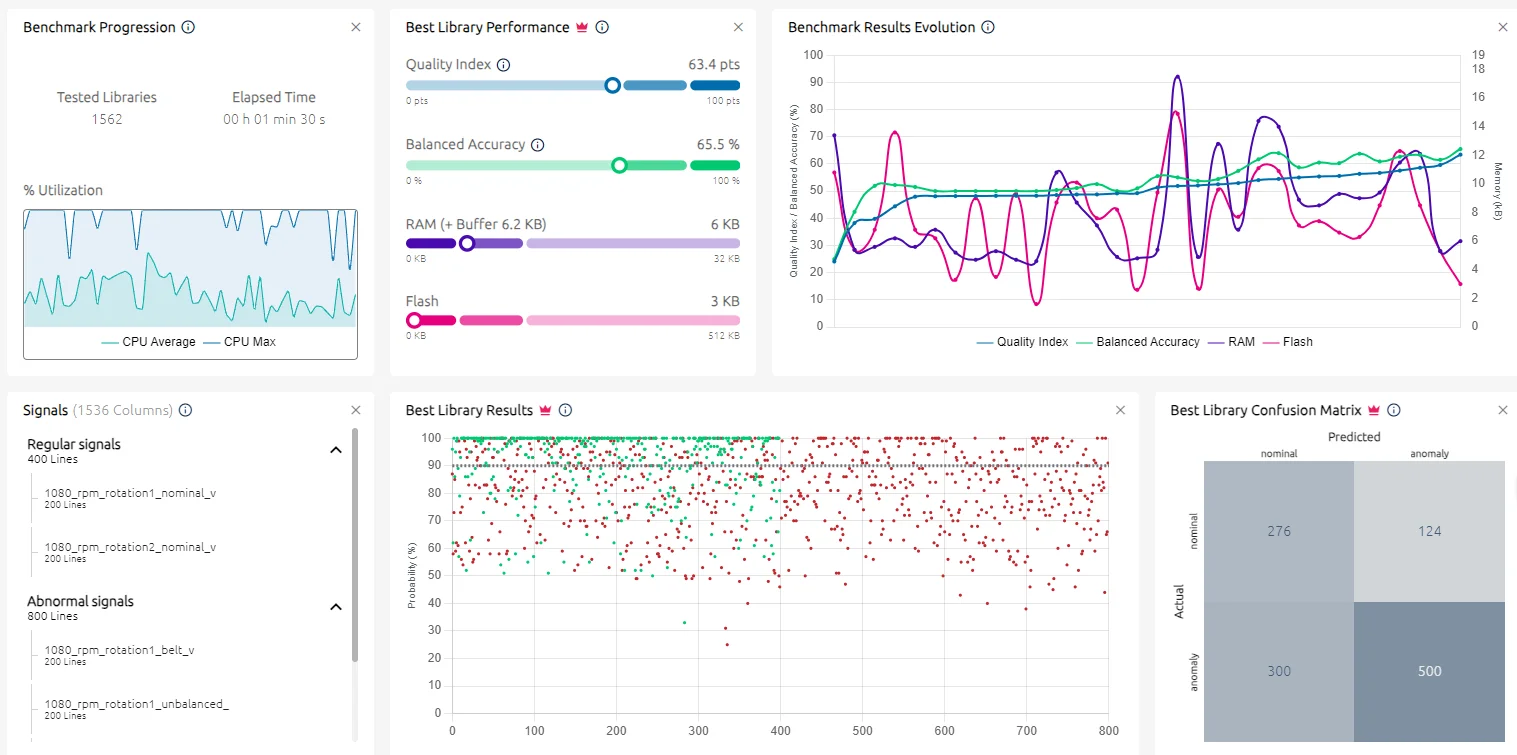
Task: Open Best Library Performance info icon
Action: click(x=603, y=27)
